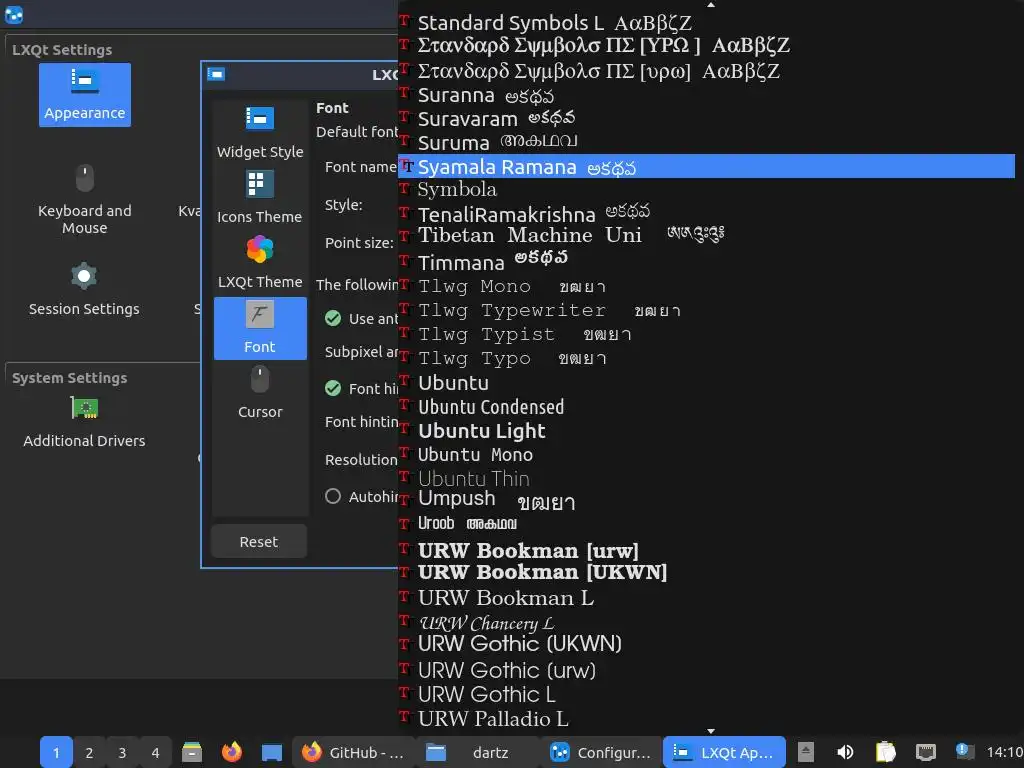Screen dimensions: 1024x768
Task: Choose URW Gothic (UKWN) font
Action: [x=706, y=645]
